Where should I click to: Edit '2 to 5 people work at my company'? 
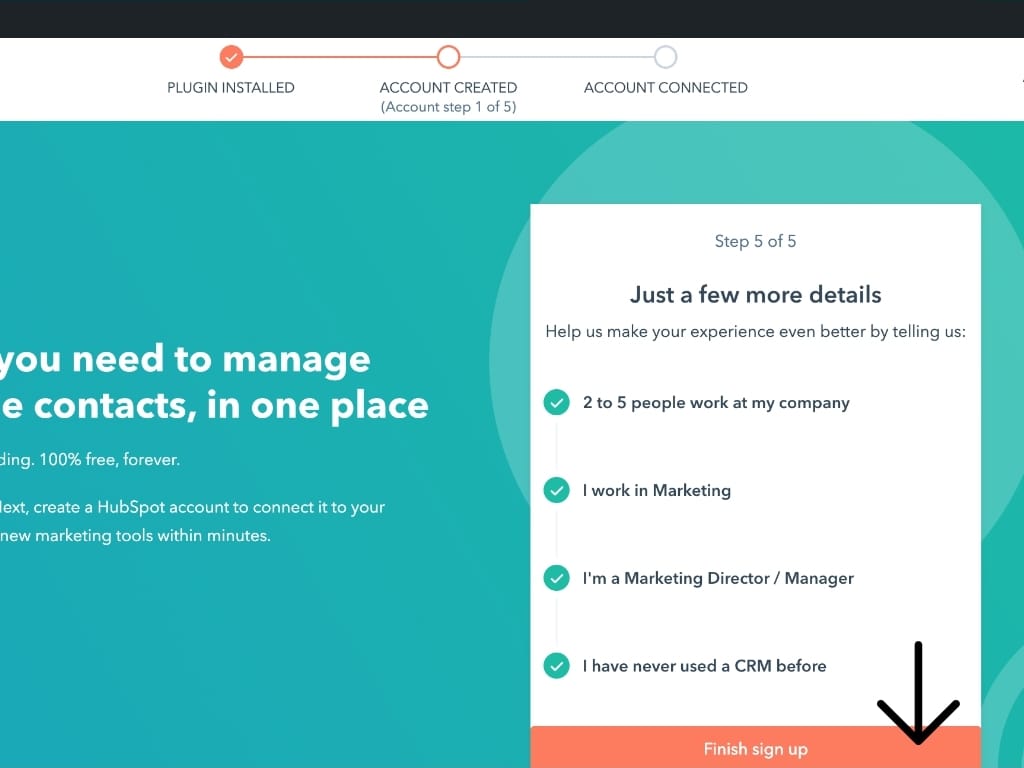coord(716,402)
